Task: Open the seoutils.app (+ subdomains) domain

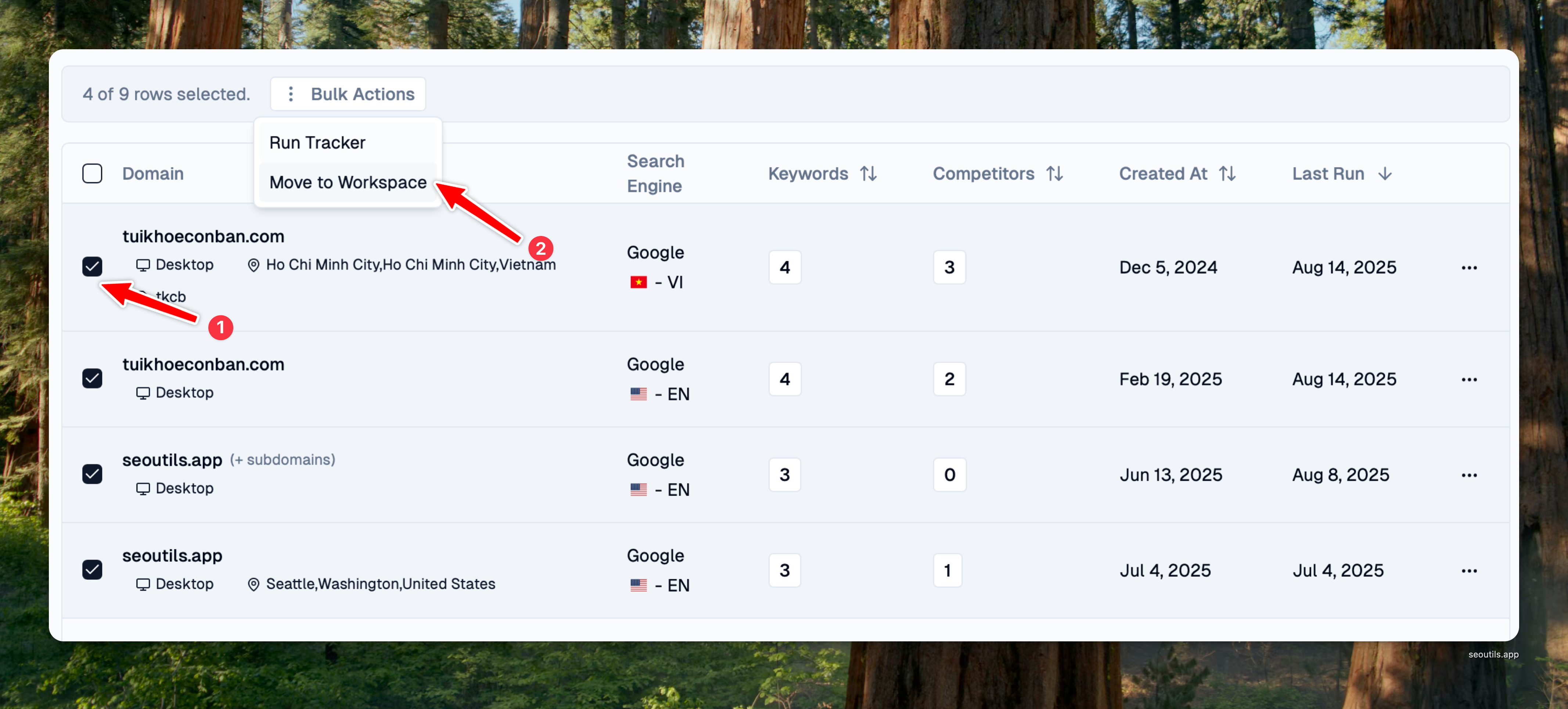Action: 172,460
